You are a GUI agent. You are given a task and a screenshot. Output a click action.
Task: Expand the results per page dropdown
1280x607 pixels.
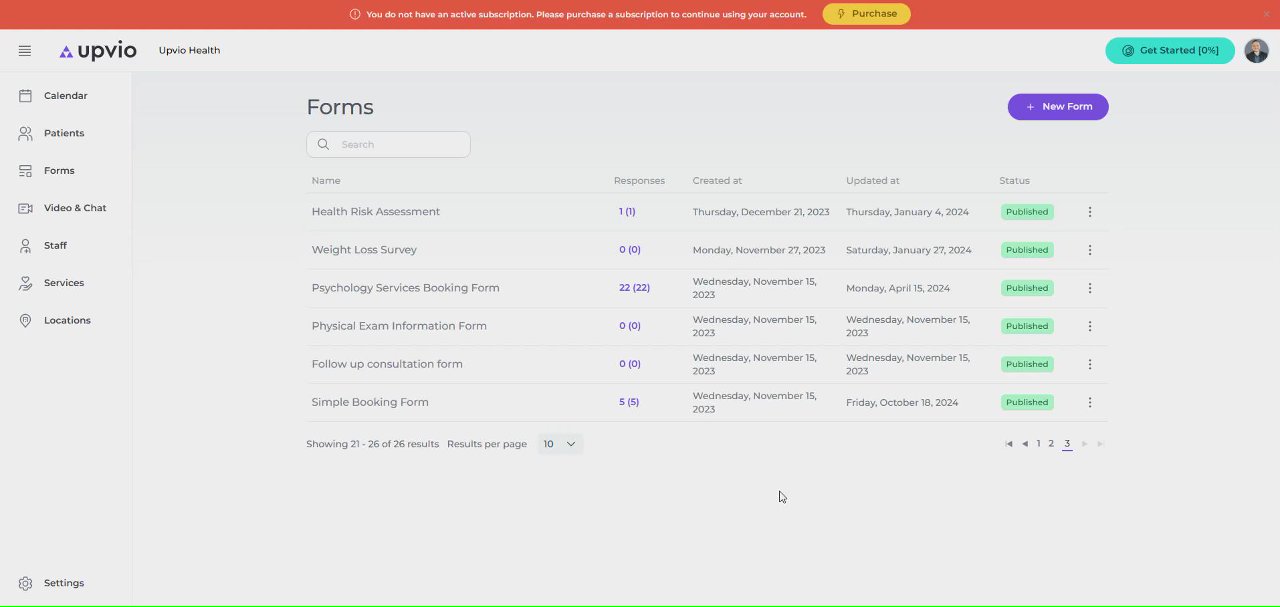click(x=560, y=444)
